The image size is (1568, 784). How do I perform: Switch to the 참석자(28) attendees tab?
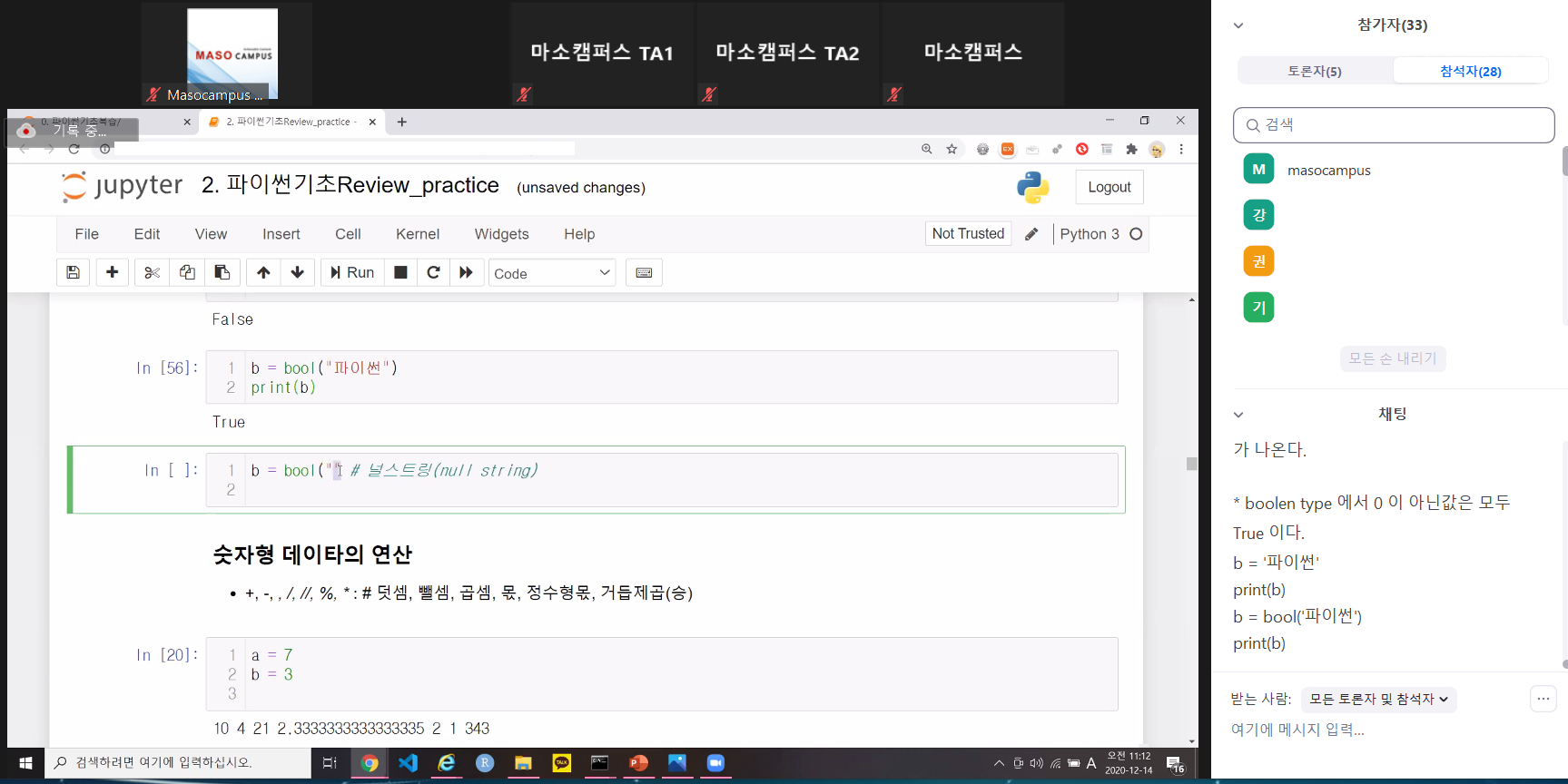[x=1470, y=71]
